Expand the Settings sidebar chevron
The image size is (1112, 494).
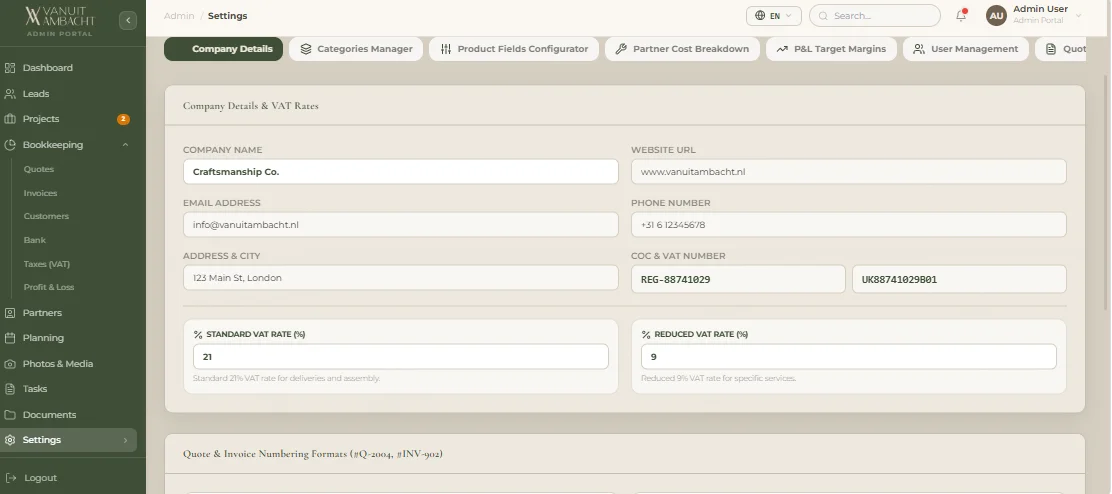click(126, 440)
